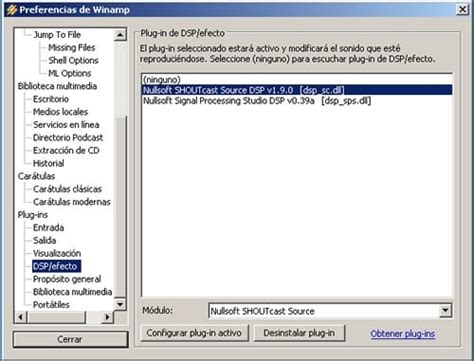Click Configurar plug-in activo button
This screenshot has width=474, height=361.
pos(194,333)
